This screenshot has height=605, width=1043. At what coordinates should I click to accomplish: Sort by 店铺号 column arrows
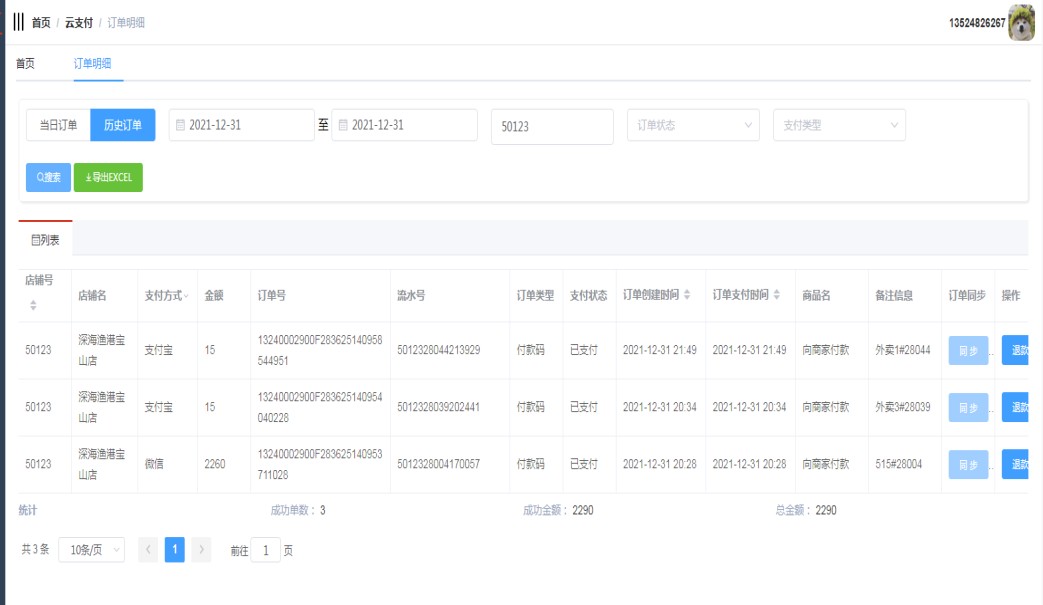tap(32, 305)
